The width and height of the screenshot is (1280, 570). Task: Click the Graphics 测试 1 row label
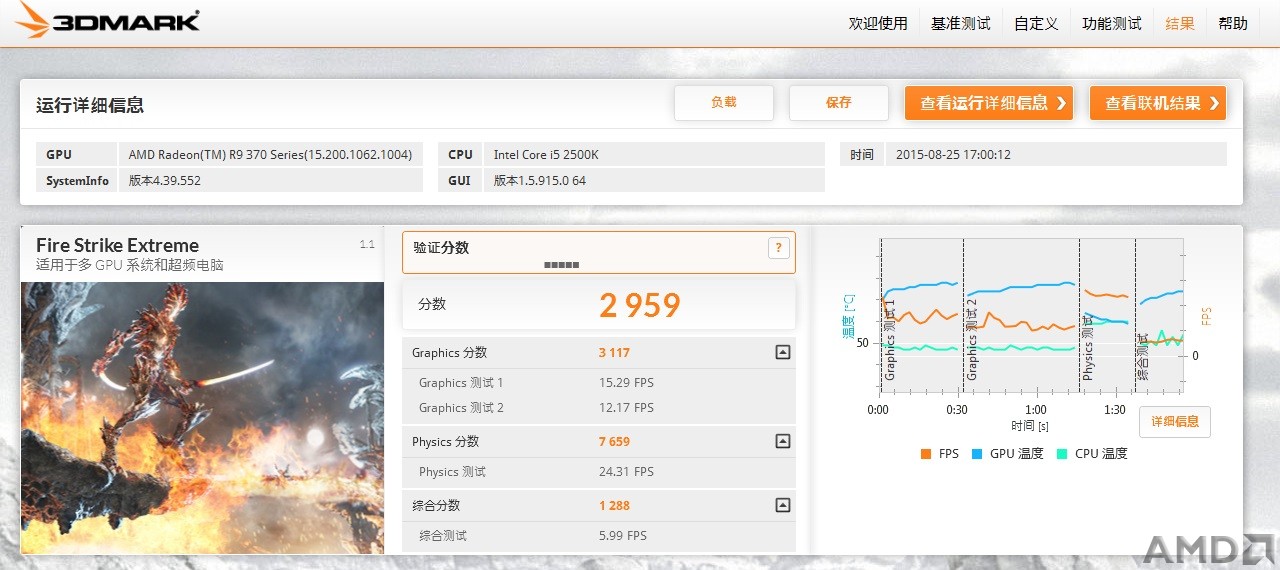pyautogui.click(x=461, y=383)
